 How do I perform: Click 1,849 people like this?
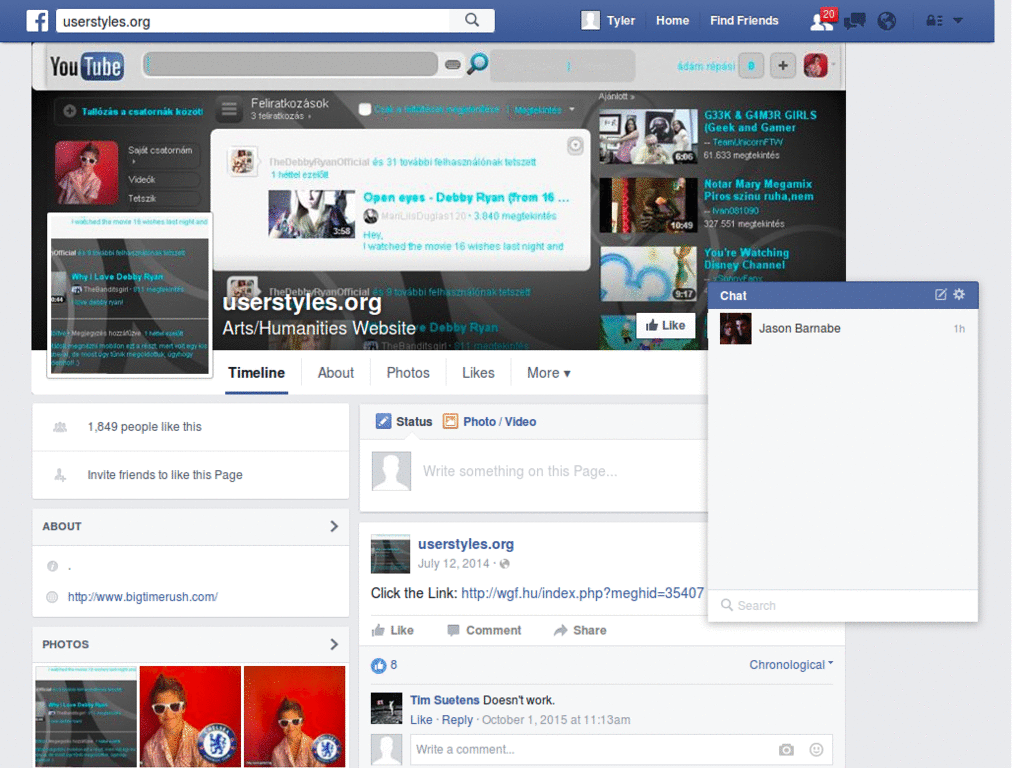tap(144, 426)
